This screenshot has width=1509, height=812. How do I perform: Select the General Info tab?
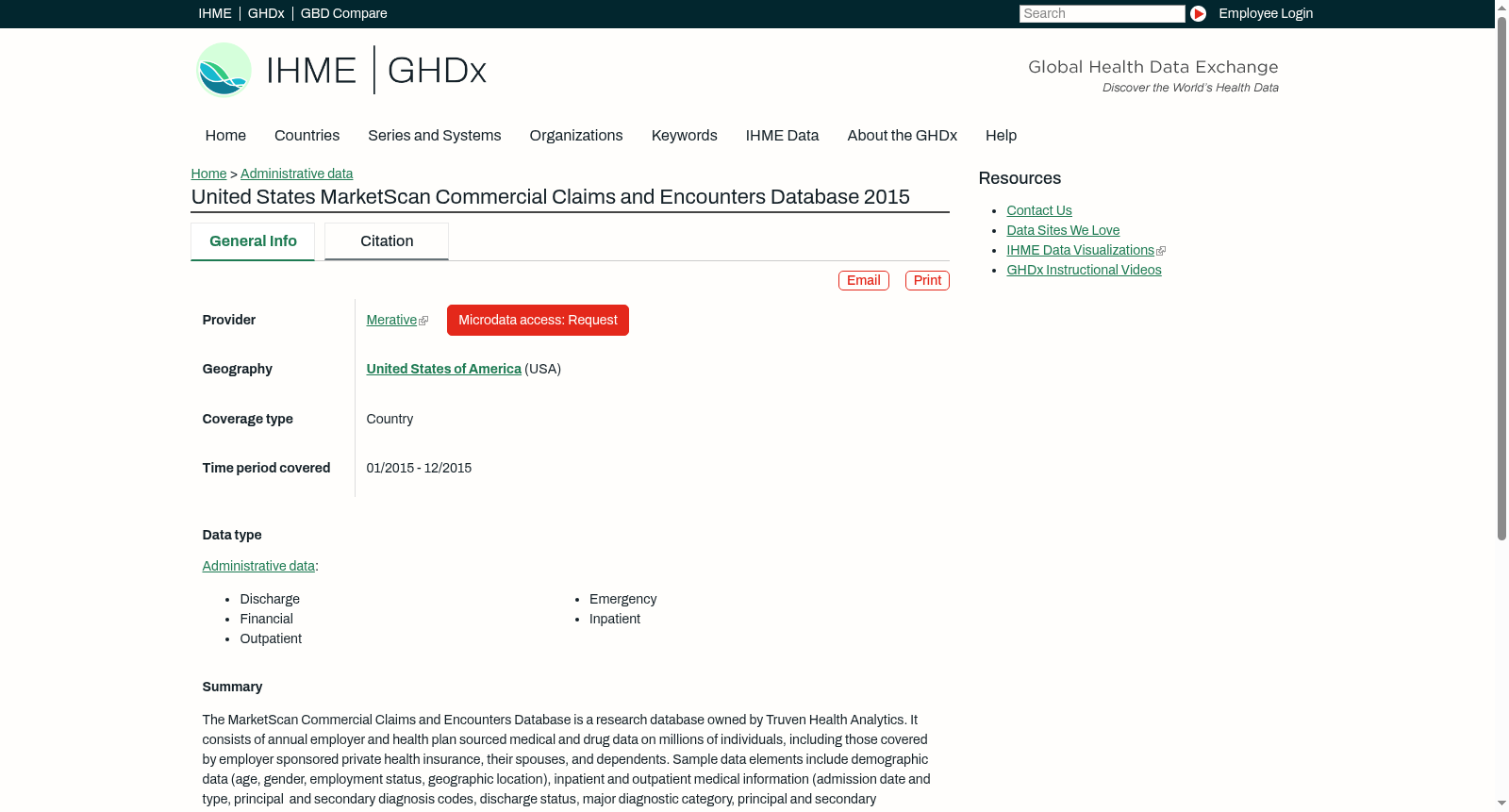point(253,241)
